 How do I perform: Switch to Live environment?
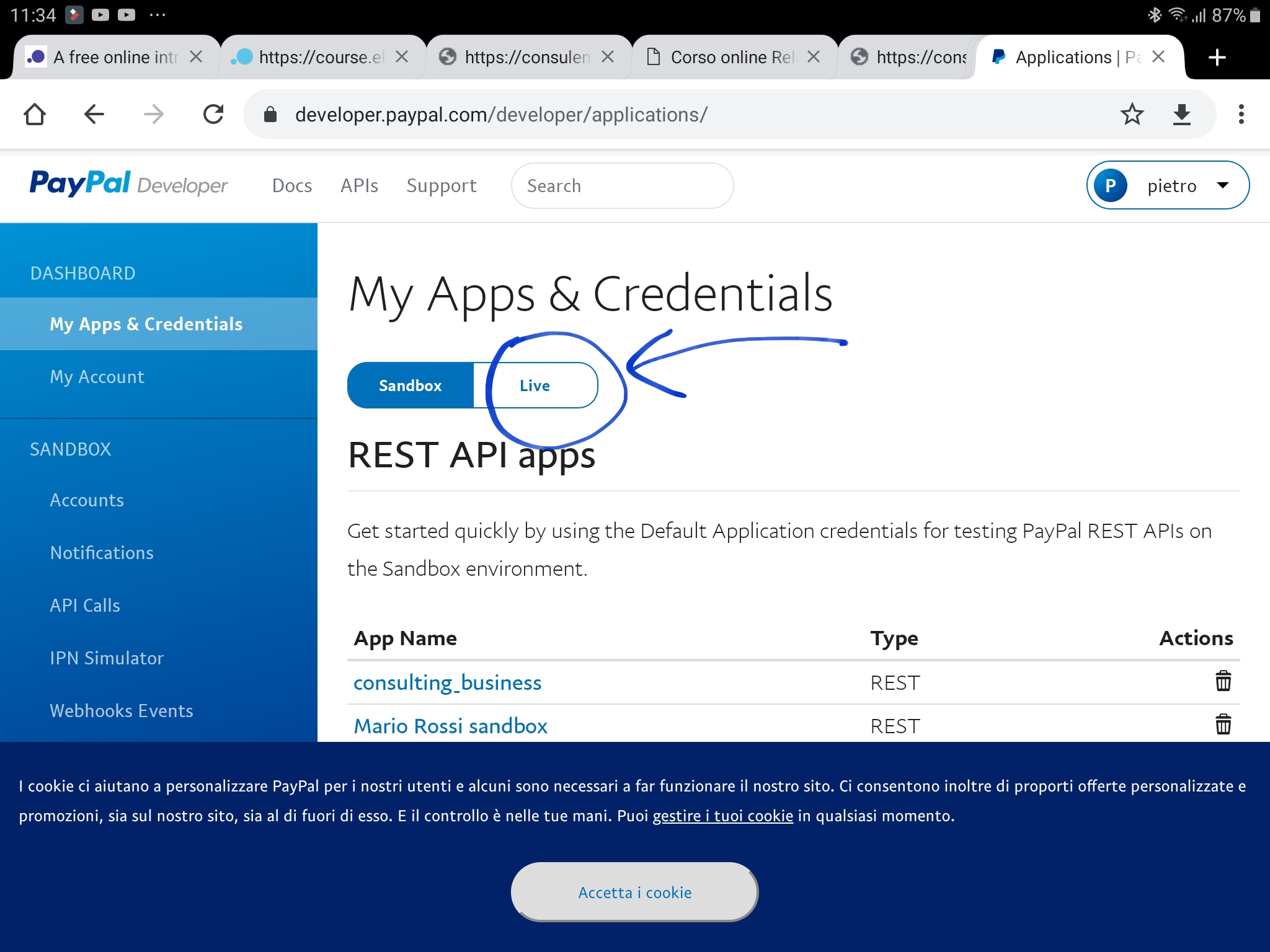535,386
